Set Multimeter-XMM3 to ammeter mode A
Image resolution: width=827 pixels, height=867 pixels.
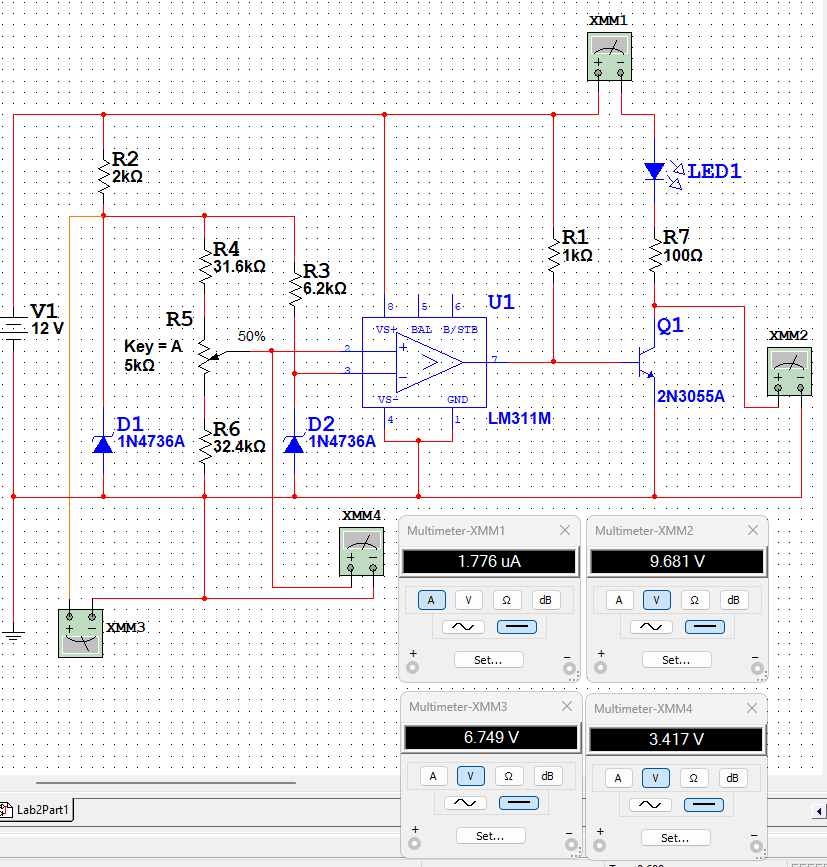(433, 776)
